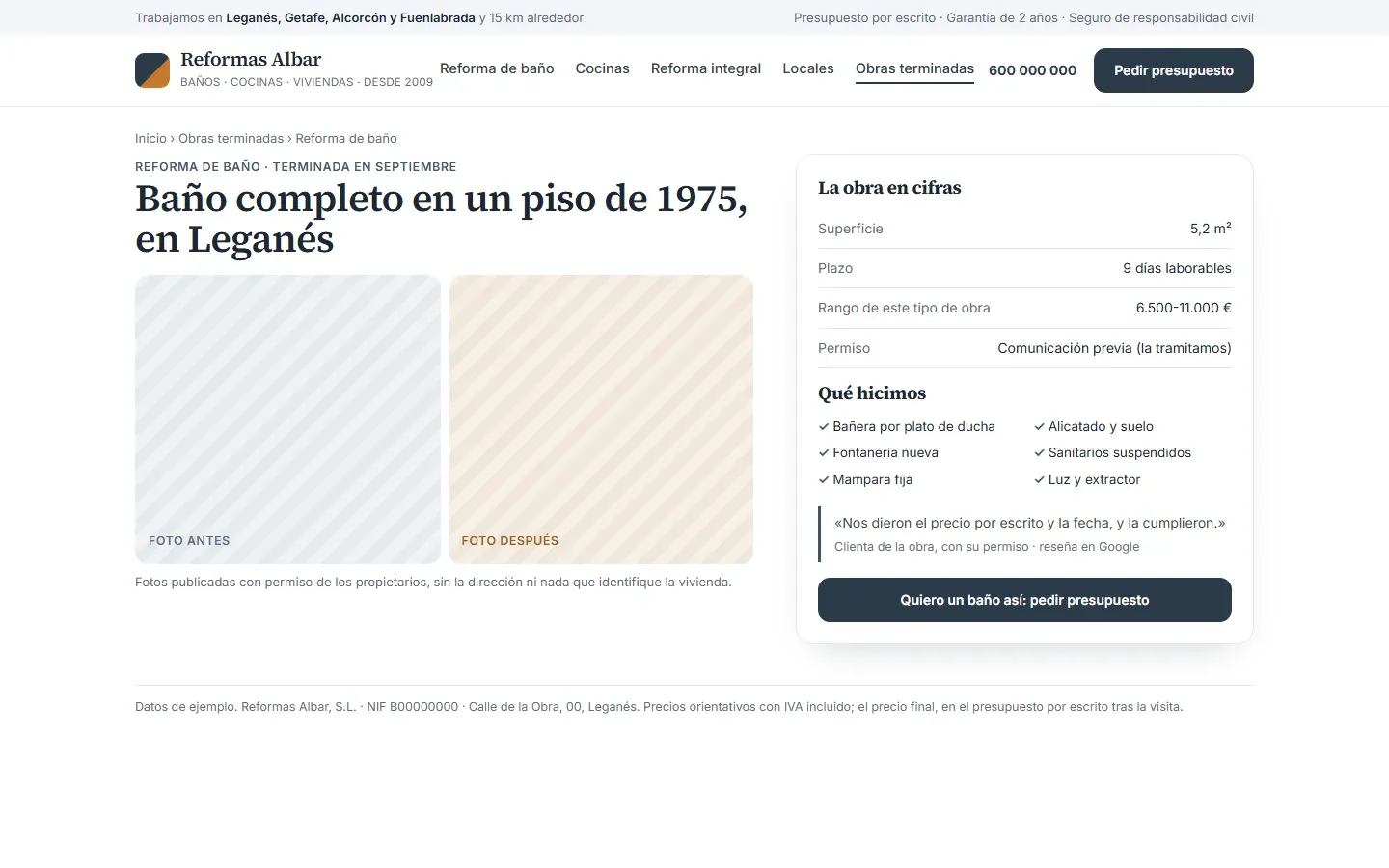Click the checkmark beside Luz y extractor
Viewport: 1389px width, 868px height.
pyautogui.click(x=1039, y=479)
